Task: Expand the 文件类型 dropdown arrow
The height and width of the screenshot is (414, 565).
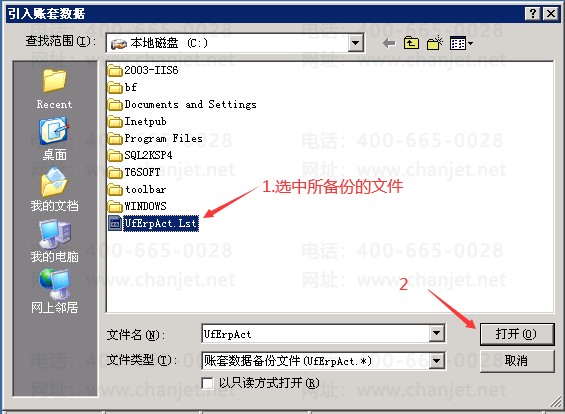Action: pos(436,361)
